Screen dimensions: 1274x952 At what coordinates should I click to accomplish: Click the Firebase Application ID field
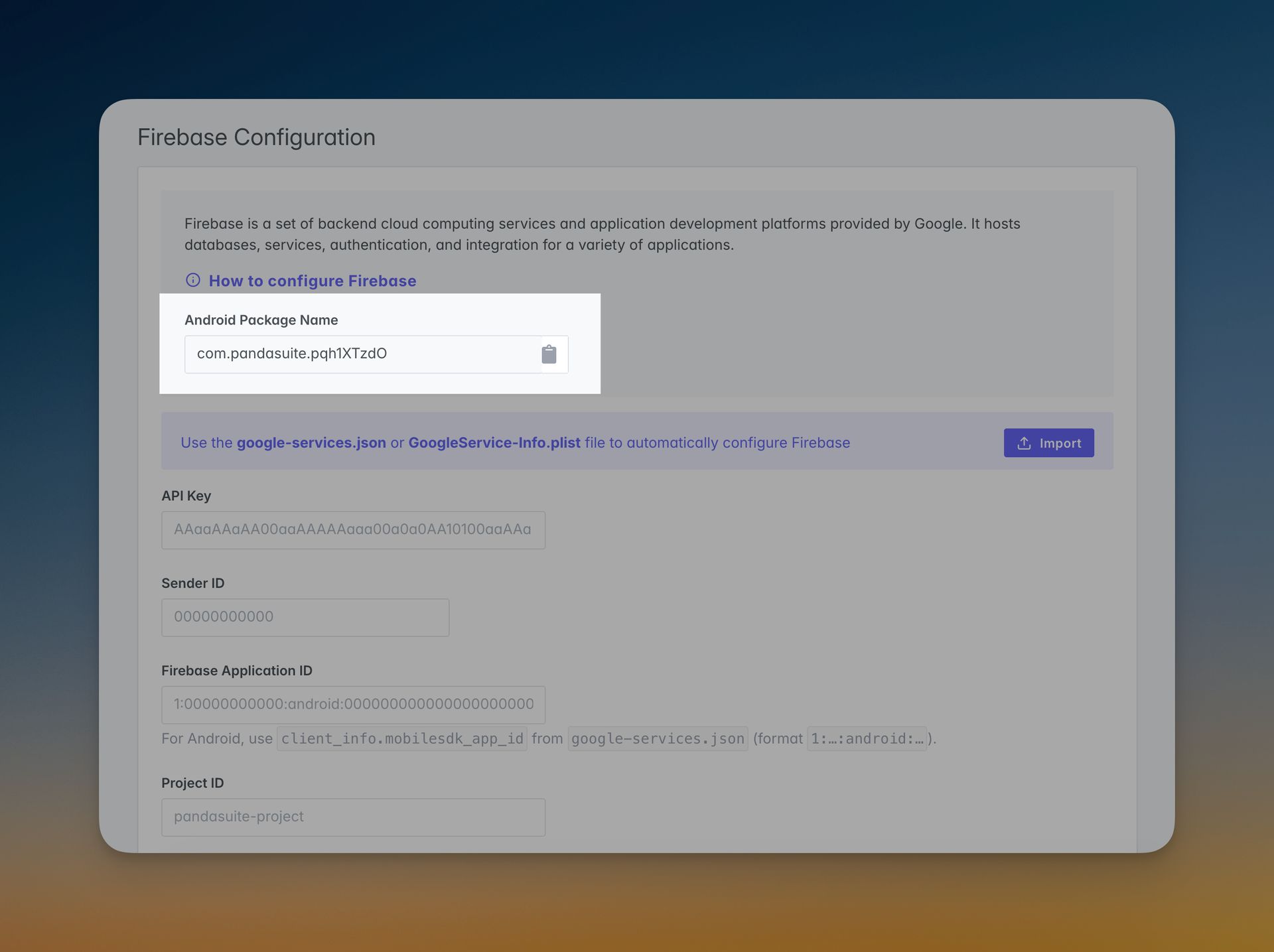click(x=353, y=705)
